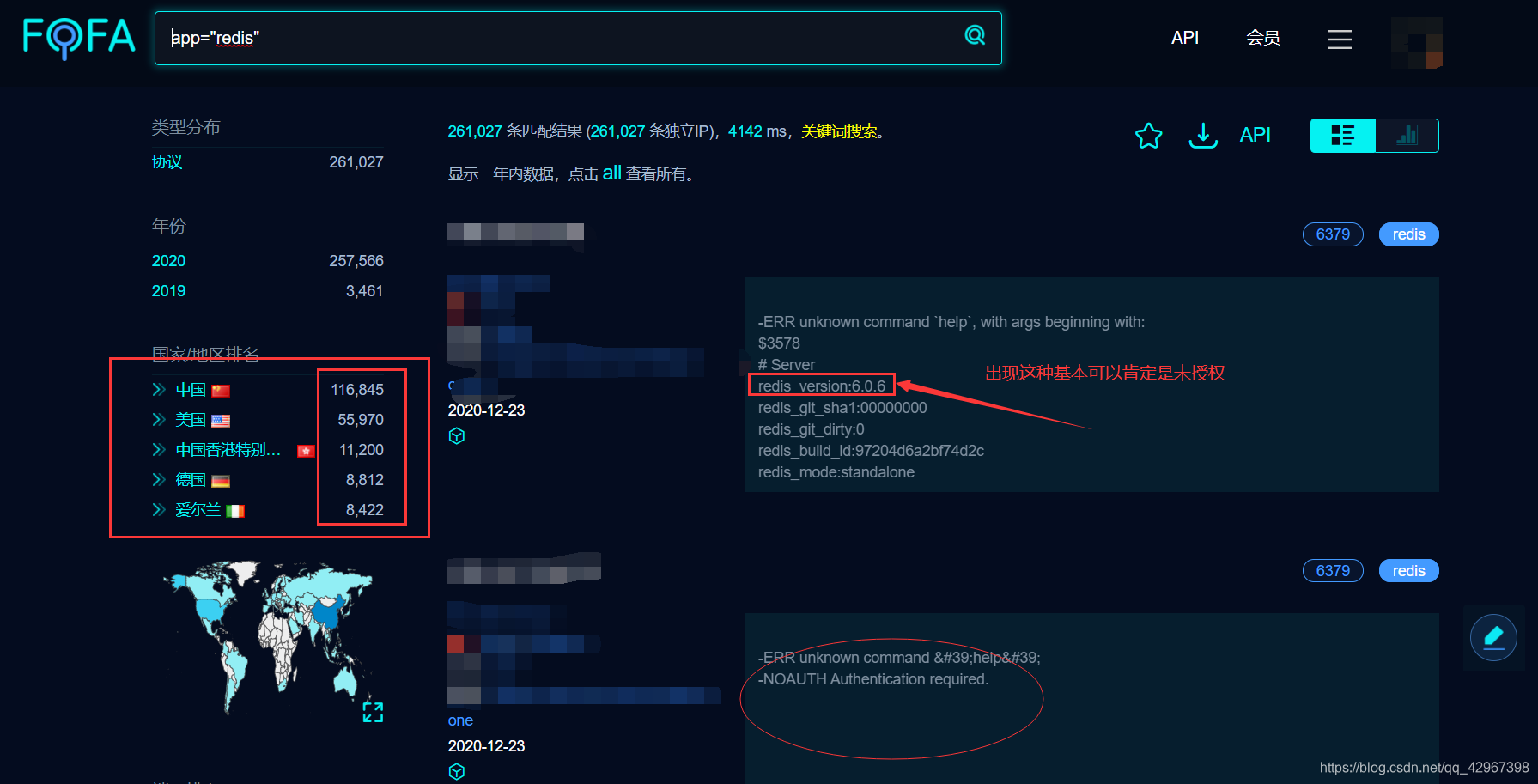The height and width of the screenshot is (784, 1538).
Task: Click the 协议 filter link
Action: click(167, 162)
